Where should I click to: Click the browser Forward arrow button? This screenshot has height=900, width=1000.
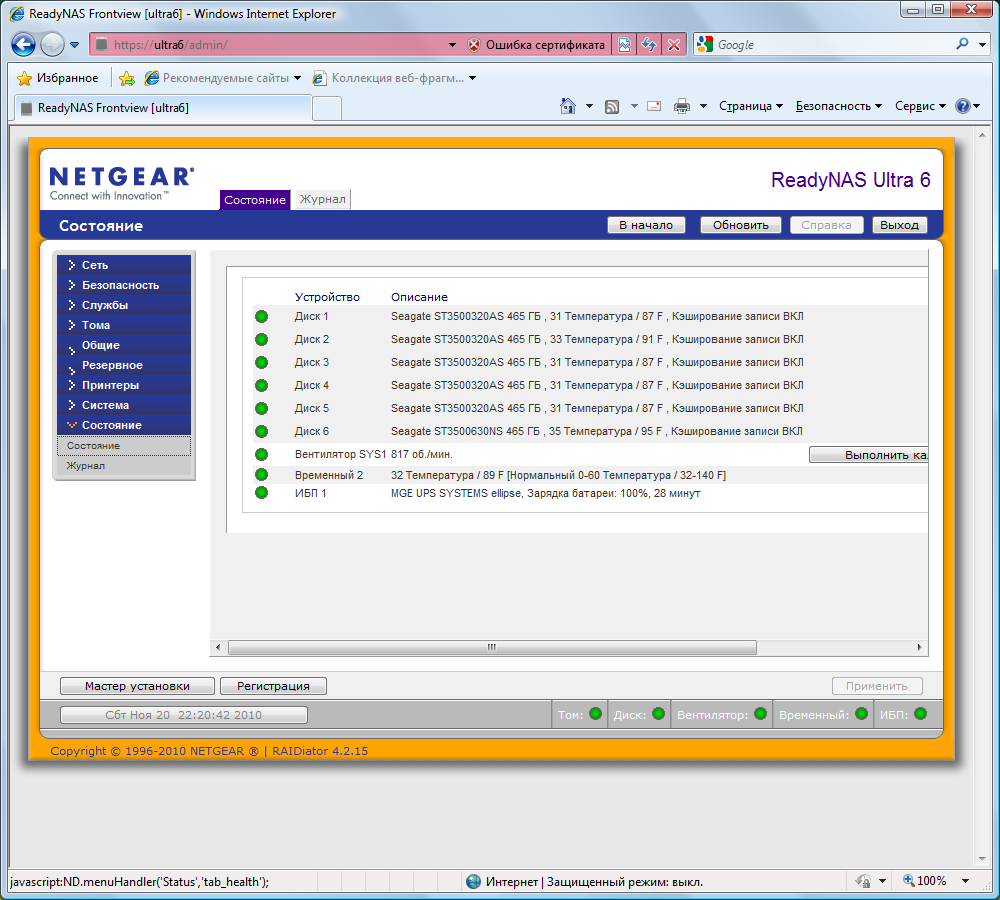point(52,45)
